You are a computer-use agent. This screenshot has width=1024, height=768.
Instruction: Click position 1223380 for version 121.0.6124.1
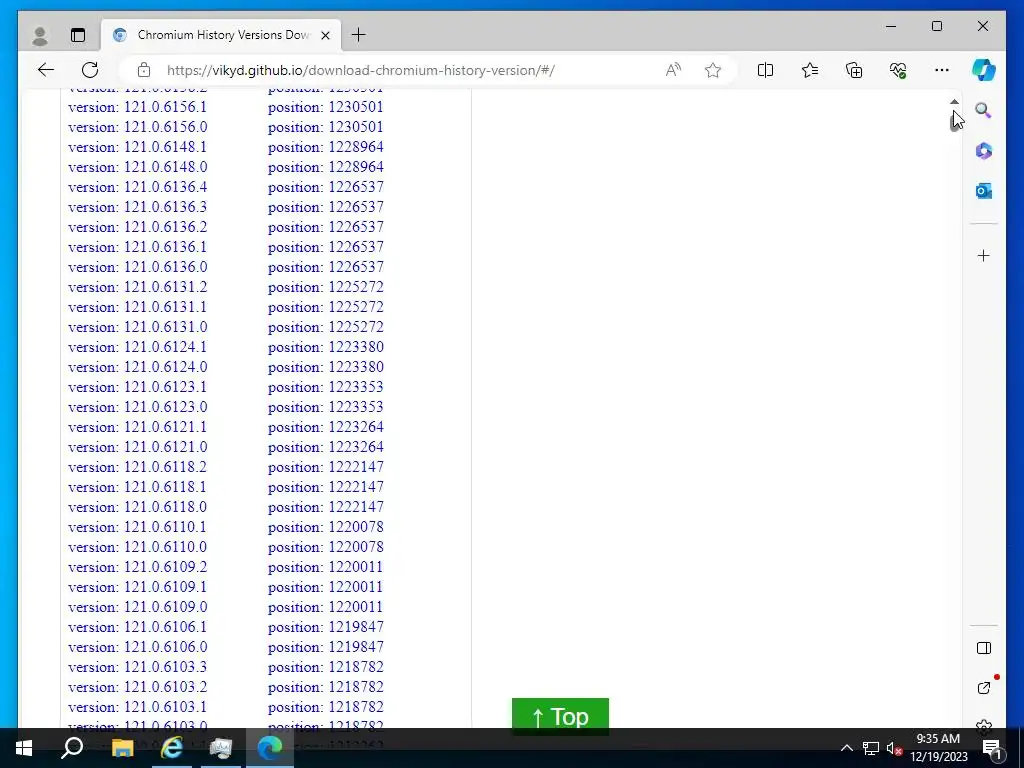coord(325,347)
